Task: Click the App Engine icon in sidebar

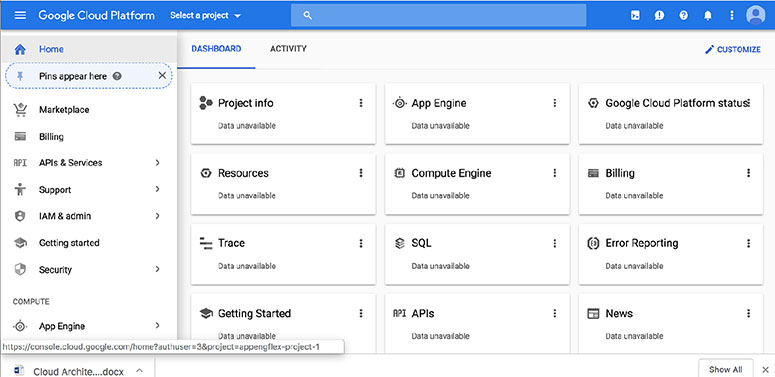Action: (20, 326)
